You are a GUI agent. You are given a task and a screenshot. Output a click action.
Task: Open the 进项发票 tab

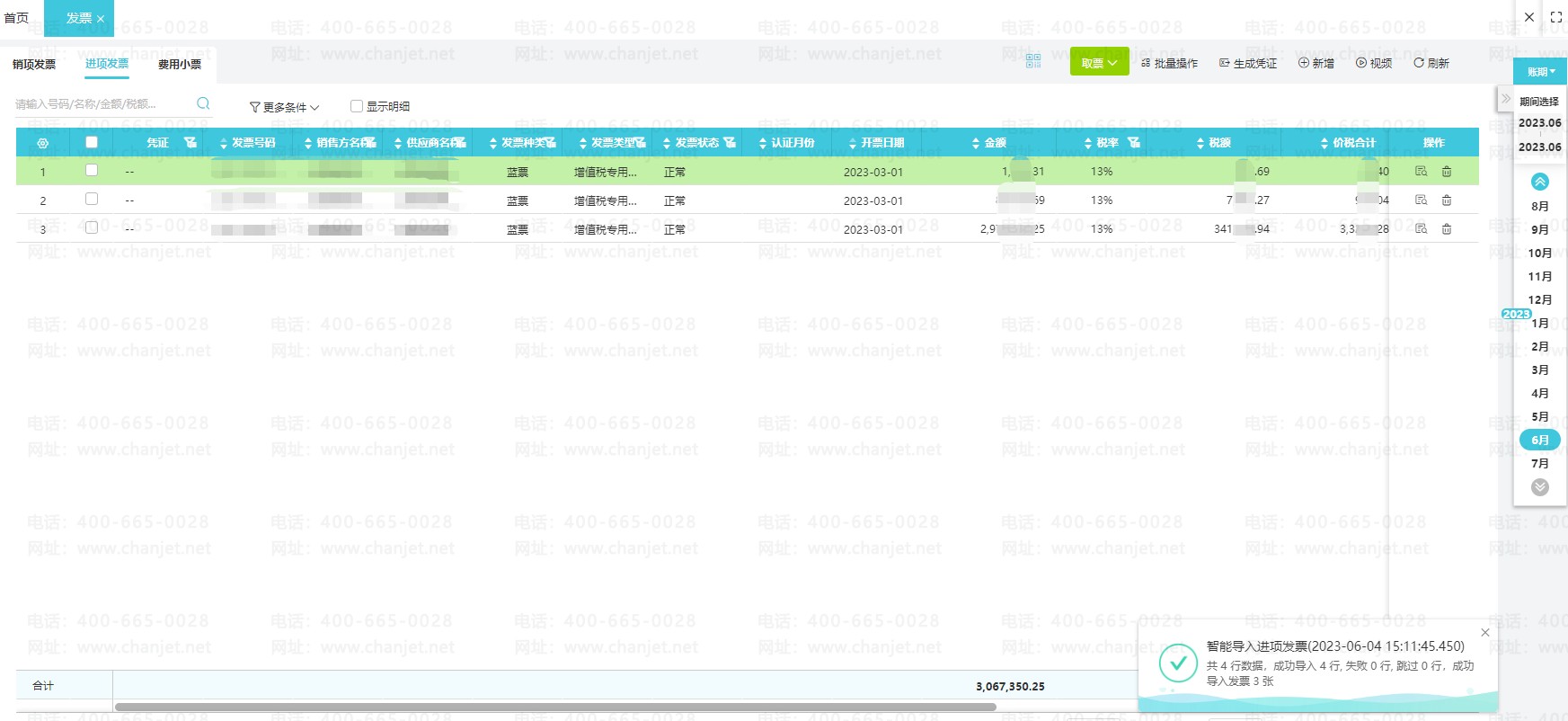(x=107, y=63)
